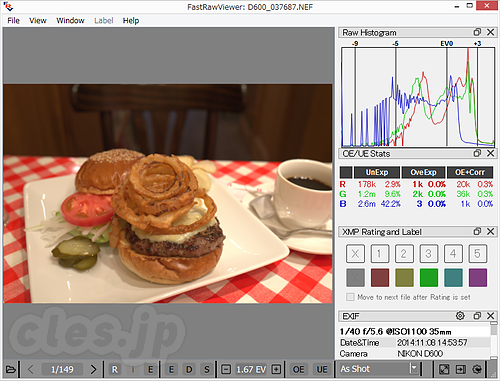Close the EXIF panel

tap(490, 316)
